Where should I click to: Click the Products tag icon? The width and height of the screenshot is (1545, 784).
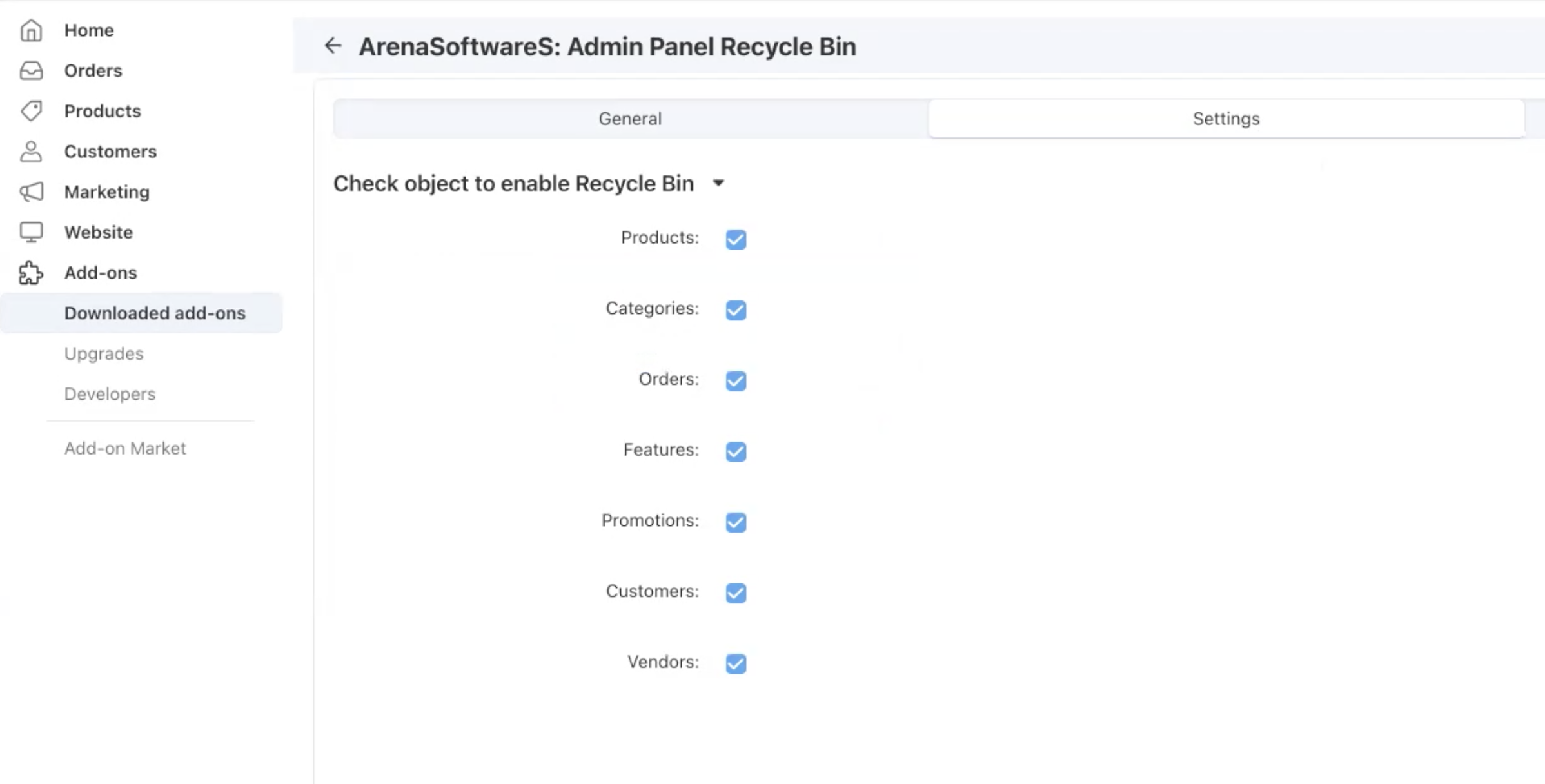tap(31, 111)
